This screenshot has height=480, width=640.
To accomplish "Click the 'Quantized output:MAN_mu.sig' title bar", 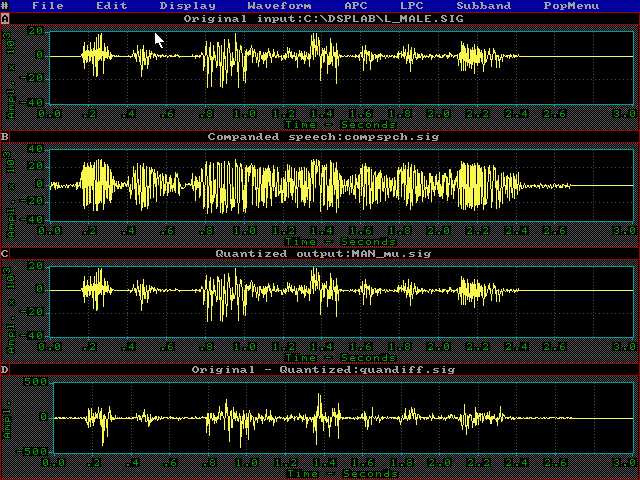I will pyautogui.click(x=324, y=253).
